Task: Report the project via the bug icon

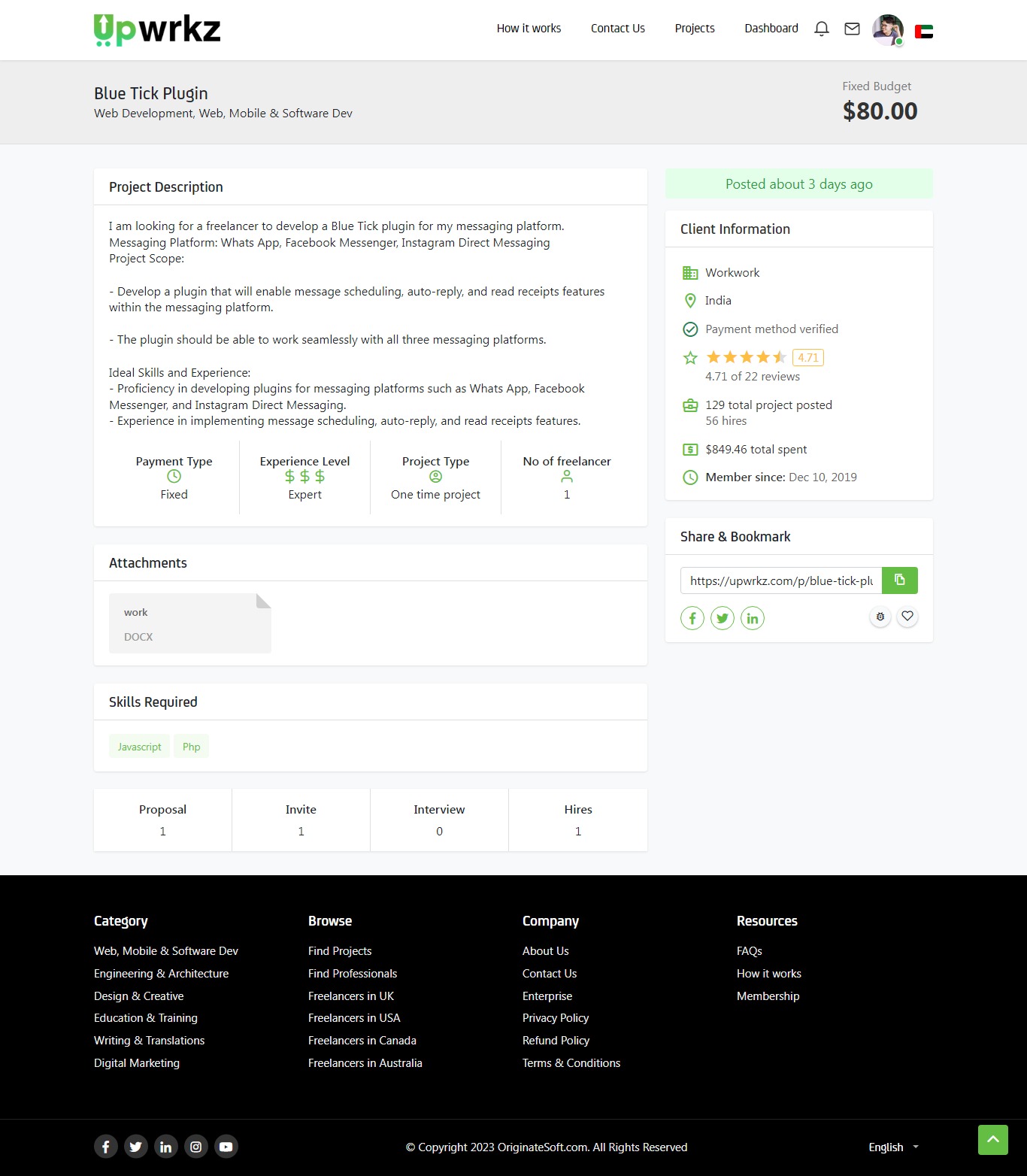Action: (x=880, y=616)
